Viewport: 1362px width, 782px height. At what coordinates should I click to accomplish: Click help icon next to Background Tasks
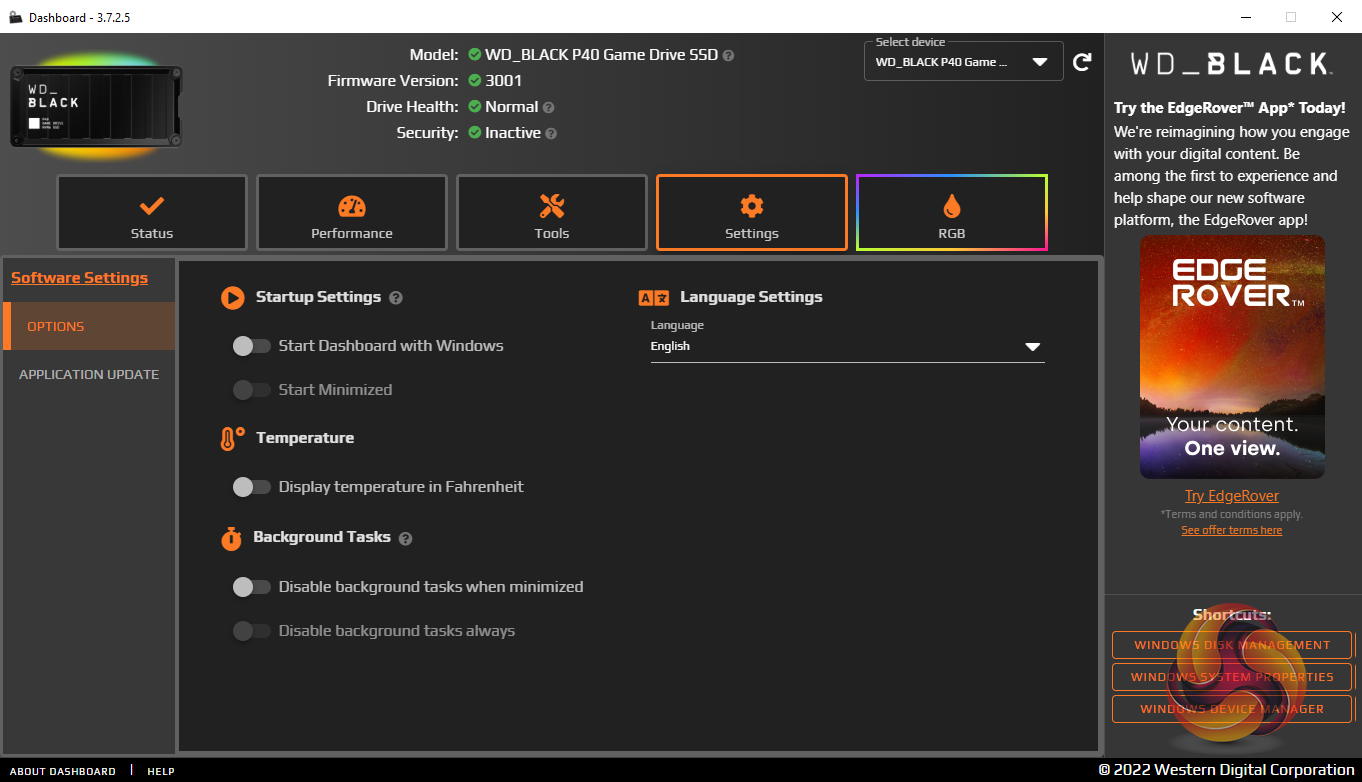pos(405,538)
